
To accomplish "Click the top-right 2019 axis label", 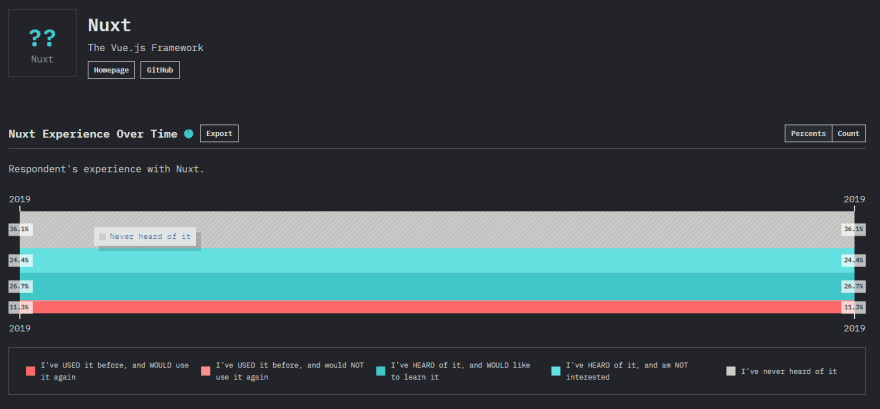I will (854, 199).
